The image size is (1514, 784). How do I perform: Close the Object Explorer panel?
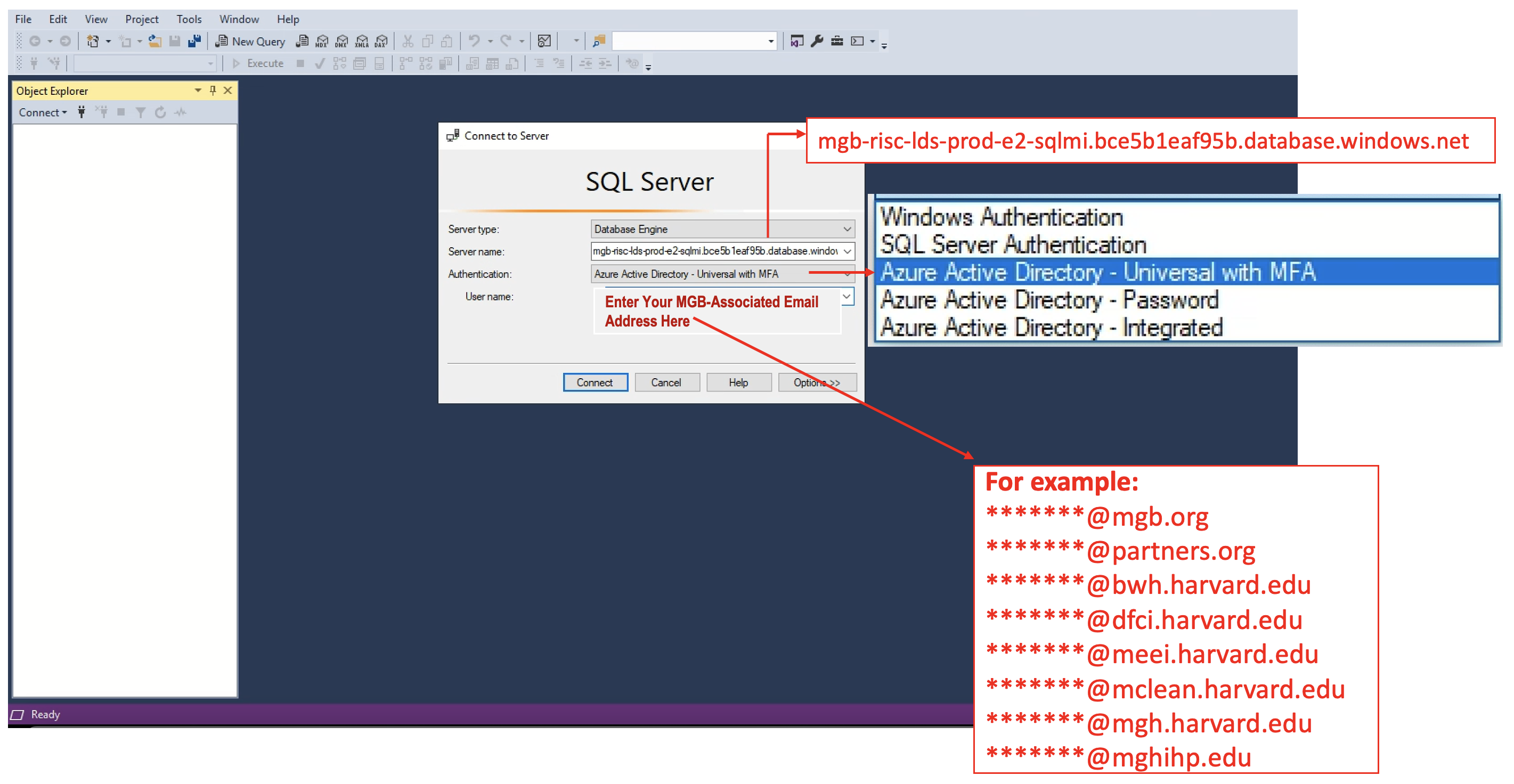228,91
